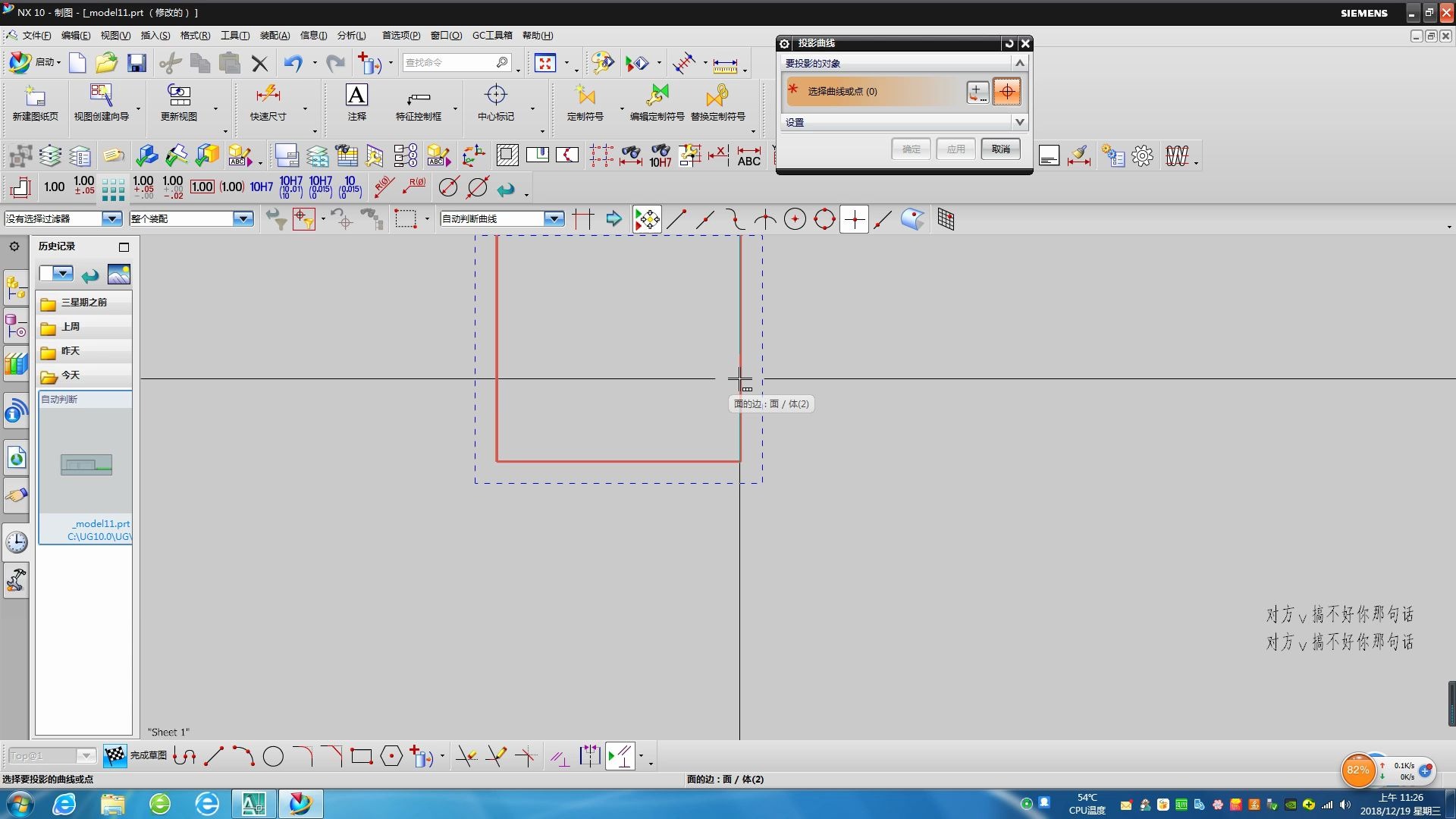Image resolution: width=1456 pixels, height=819 pixels.
Task: Toggle the point on face snap
Action: pyautogui.click(x=913, y=220)
